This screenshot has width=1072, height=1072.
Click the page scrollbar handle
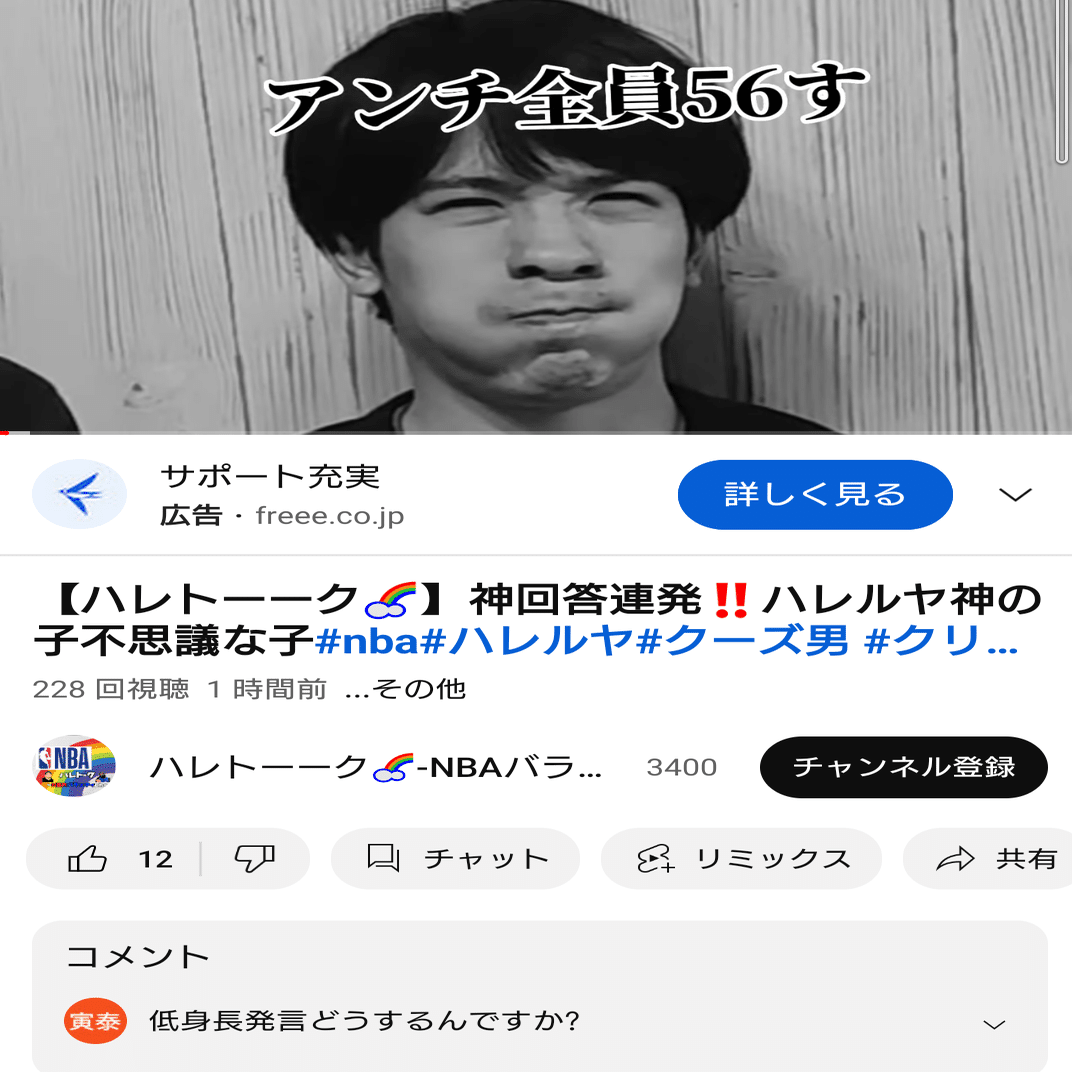pos(1062,82)
